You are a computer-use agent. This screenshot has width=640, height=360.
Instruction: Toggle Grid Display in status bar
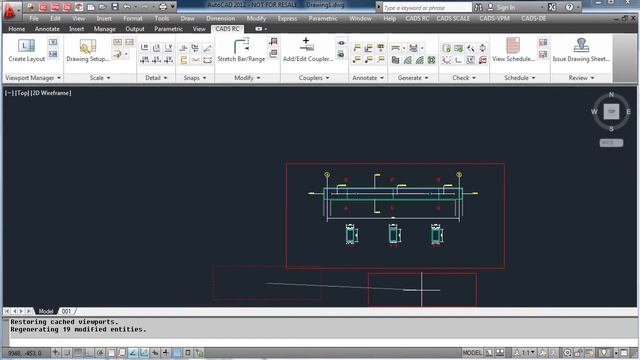[x=78, y=353]
